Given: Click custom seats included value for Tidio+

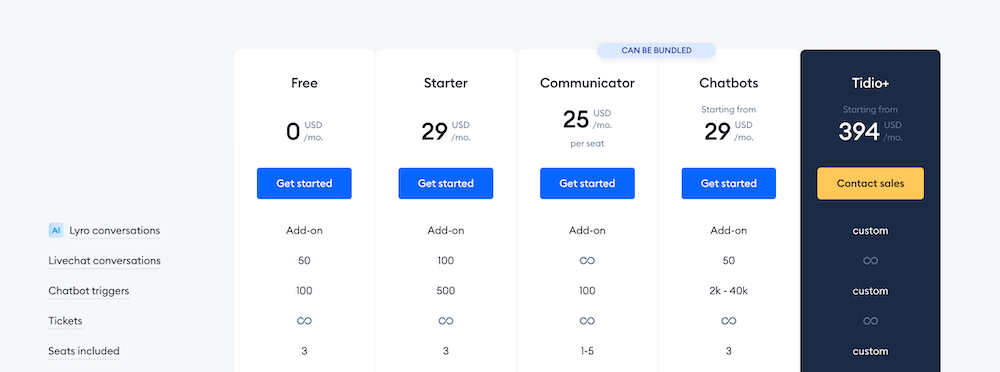Looking at the screenshot, I should pyautogui.click(x=871, y=351).
